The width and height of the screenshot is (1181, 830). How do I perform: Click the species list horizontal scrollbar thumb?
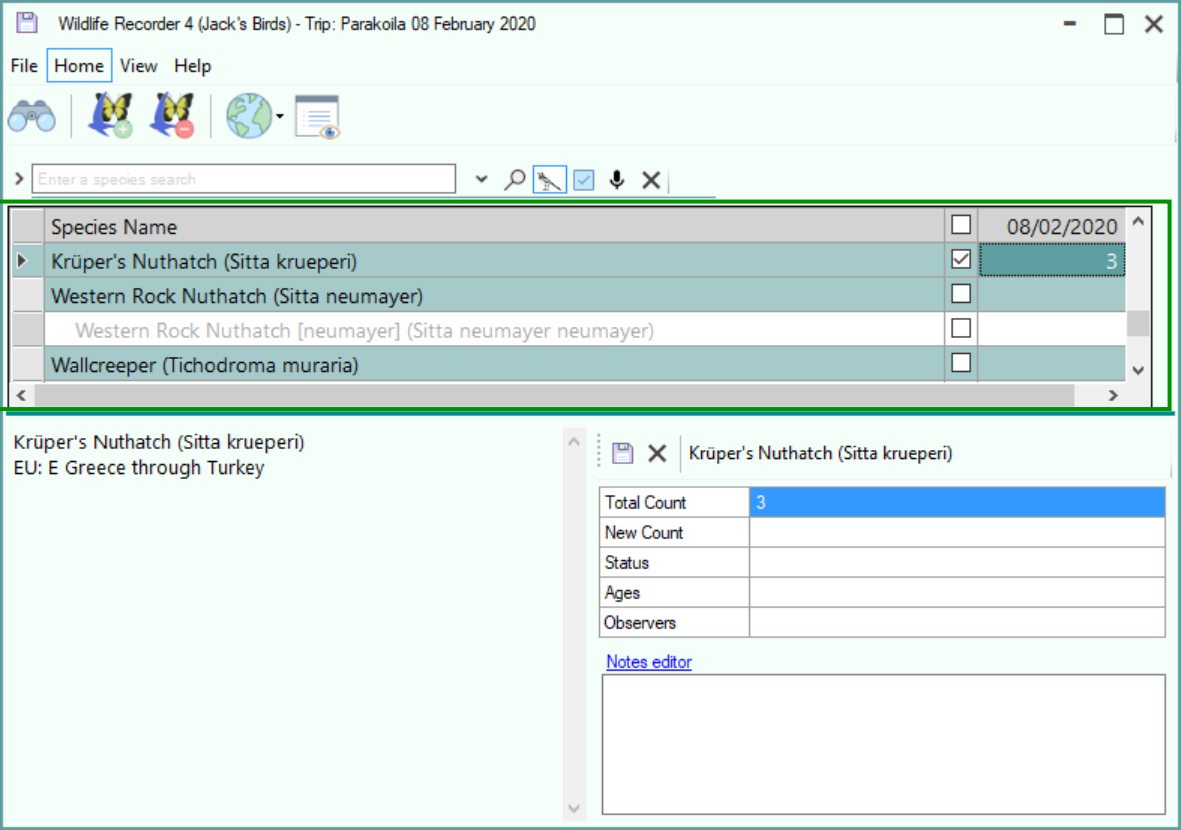[554, 395]
